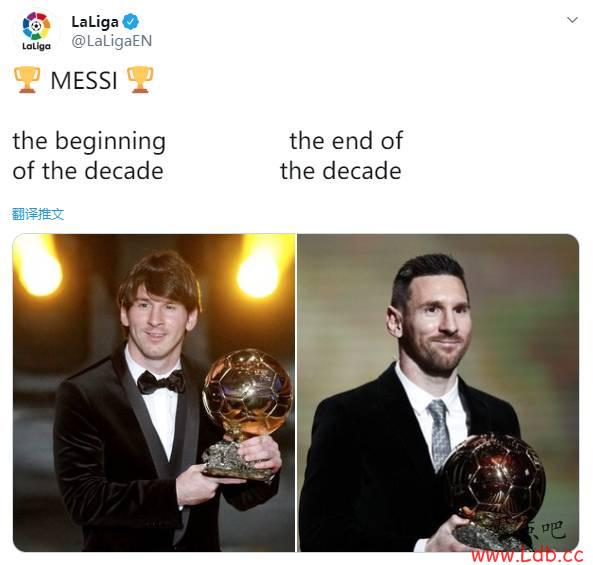Screen dimensions: 593x565
Task: Expand the tweet options chevron menu
Action: [x=572, y=20]
